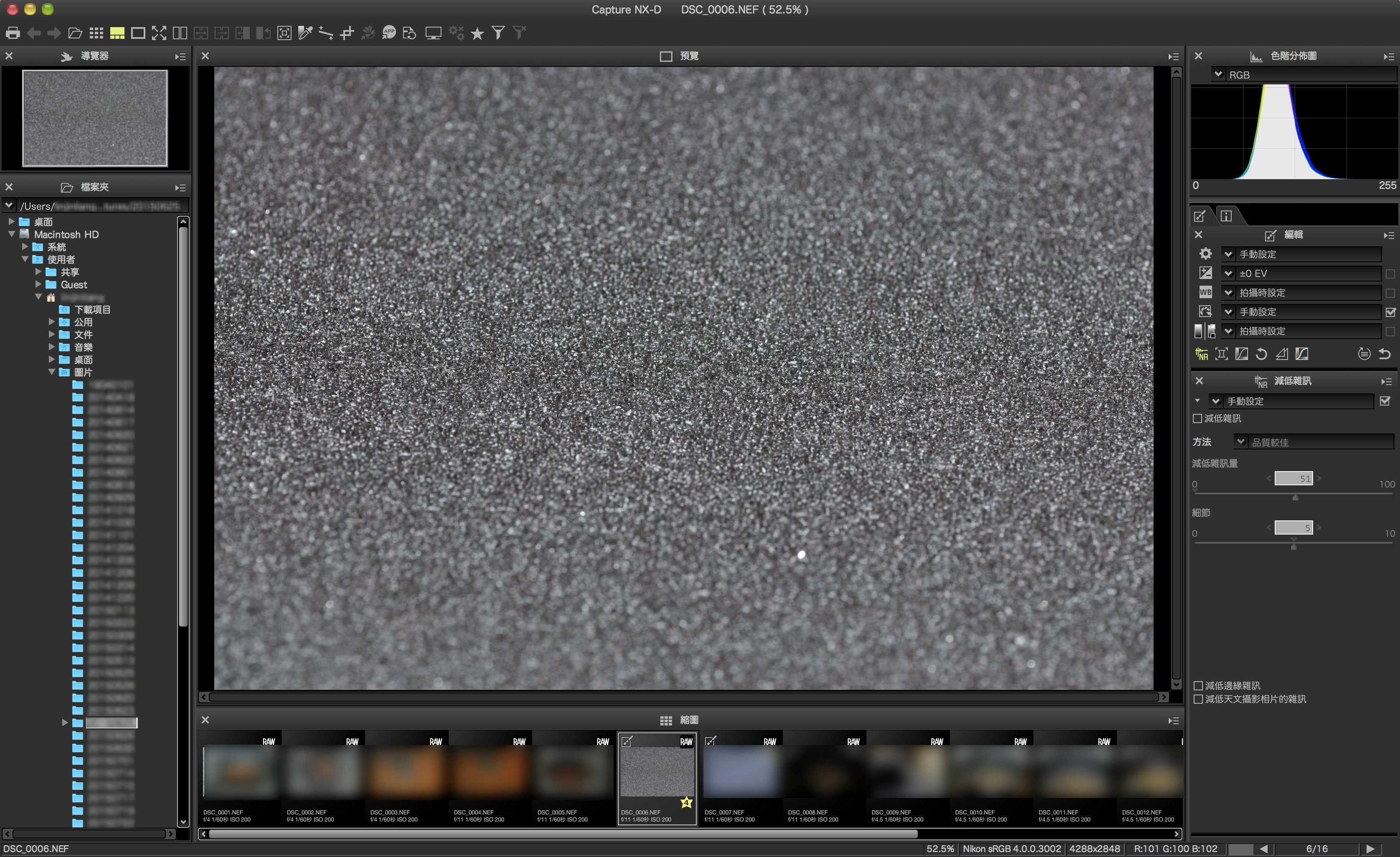Switch to the Edit tab (brush icon)

pyautogui.click(x=1200, y=216)
